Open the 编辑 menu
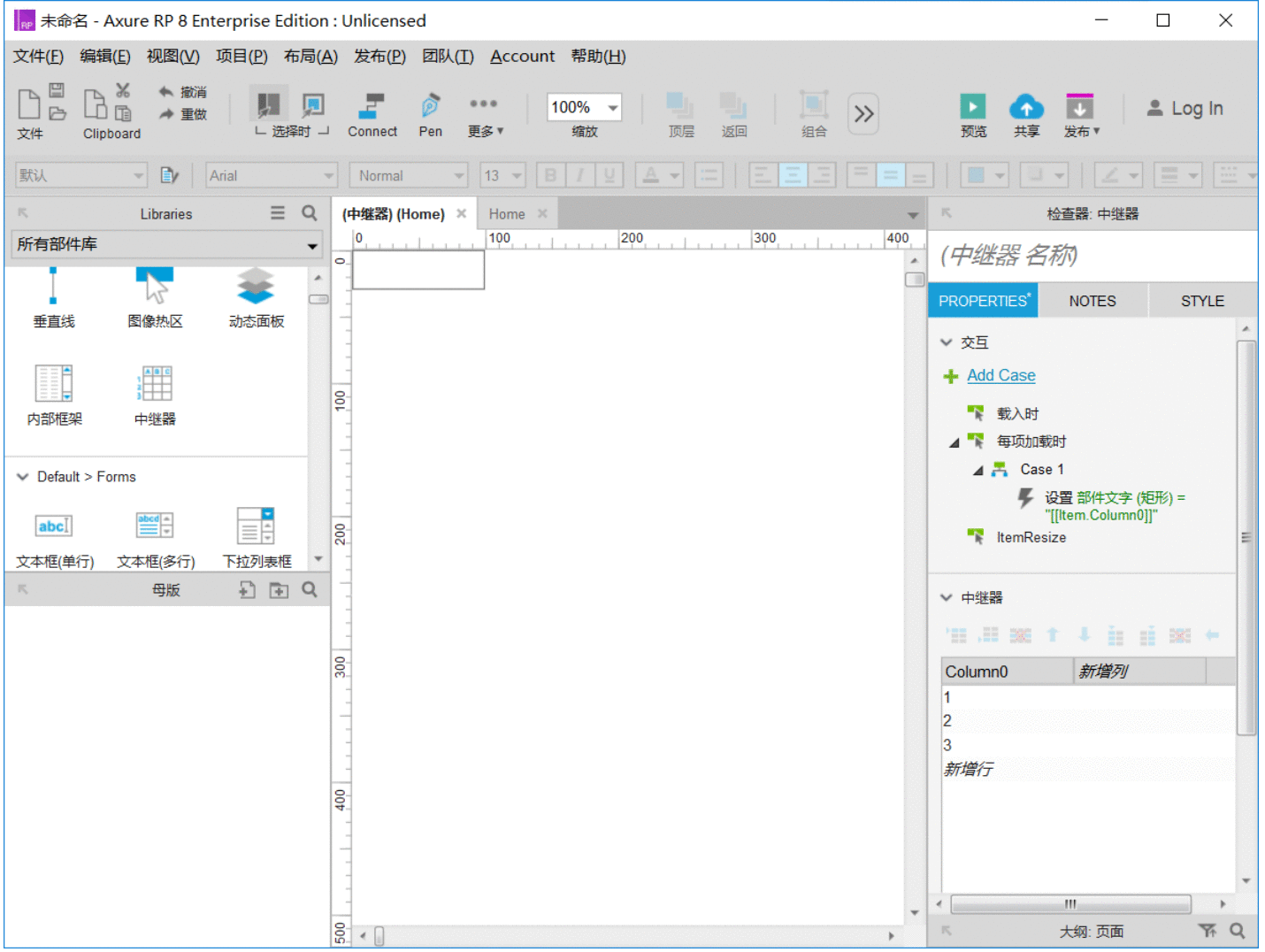Viewport: 1265px width, 952px height. pyautogui.click(x=105, y=57)
